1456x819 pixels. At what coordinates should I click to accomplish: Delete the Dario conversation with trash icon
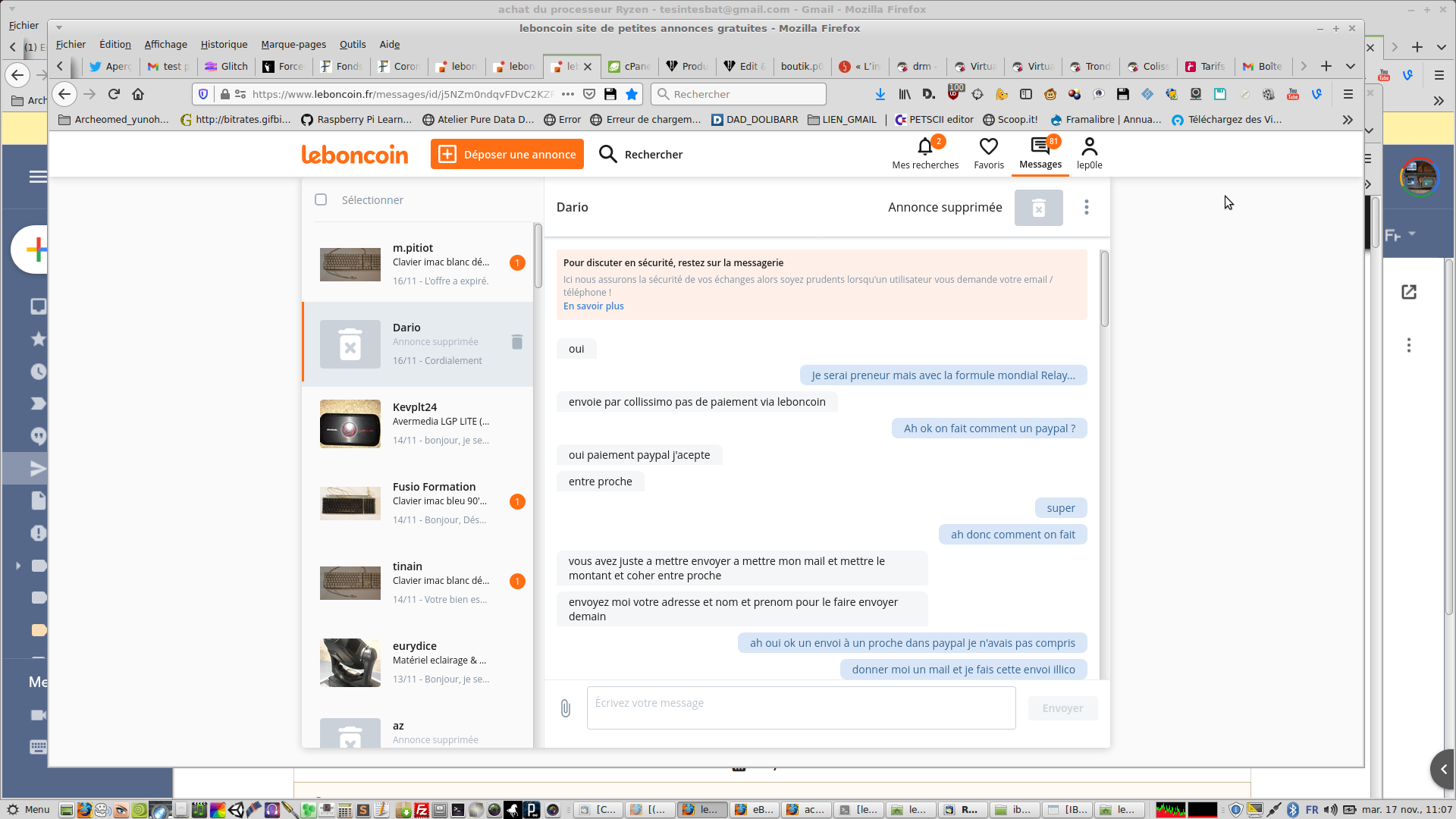pos(517,342)
